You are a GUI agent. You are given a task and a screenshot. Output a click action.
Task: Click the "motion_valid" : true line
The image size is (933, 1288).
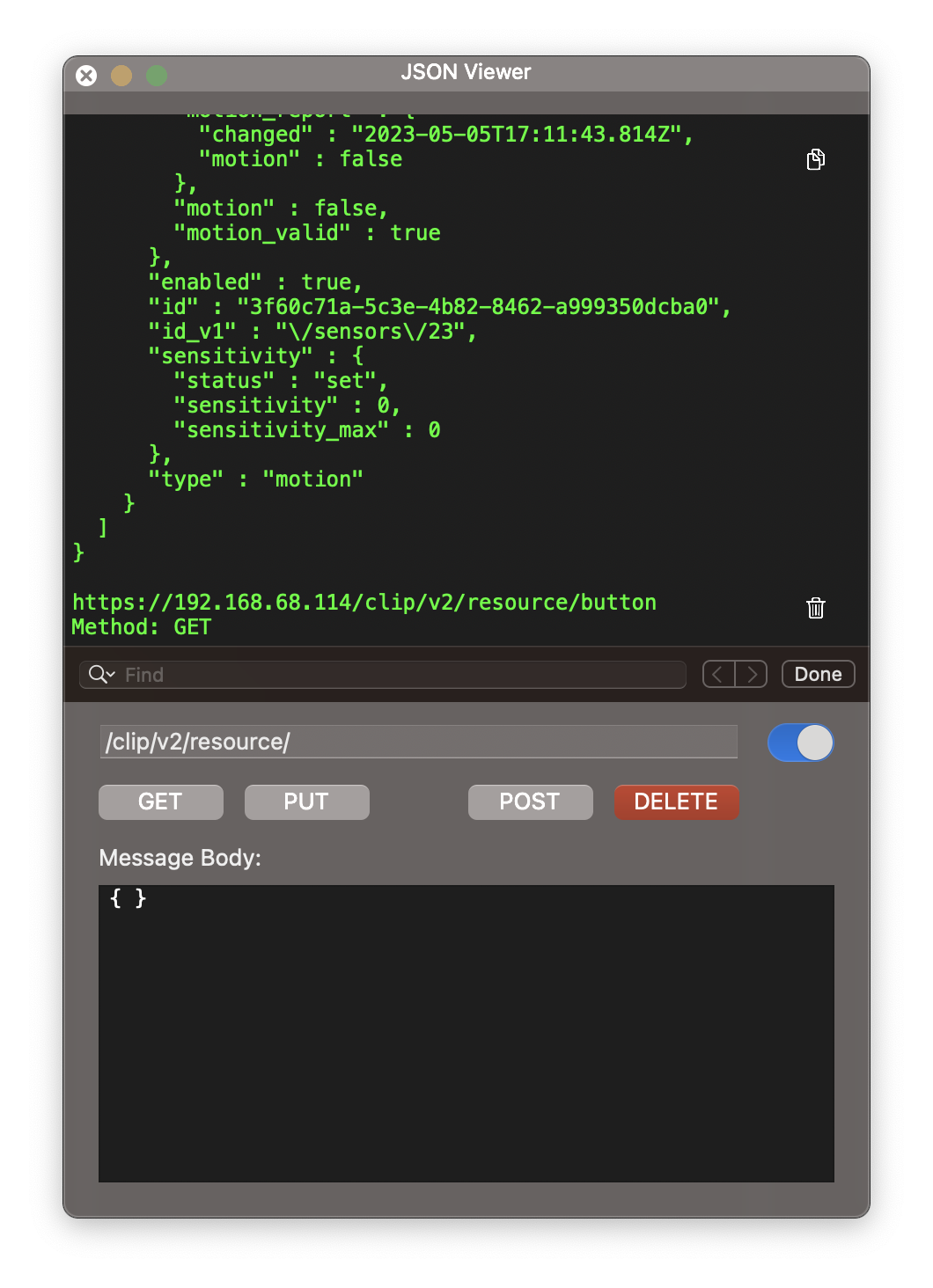307,233
